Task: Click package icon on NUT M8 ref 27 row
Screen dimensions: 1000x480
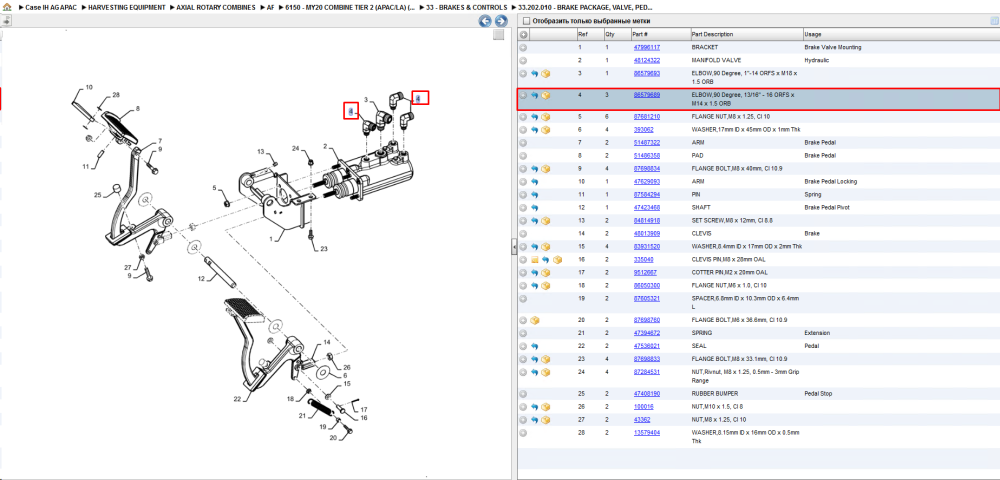Action: (546, 420)
